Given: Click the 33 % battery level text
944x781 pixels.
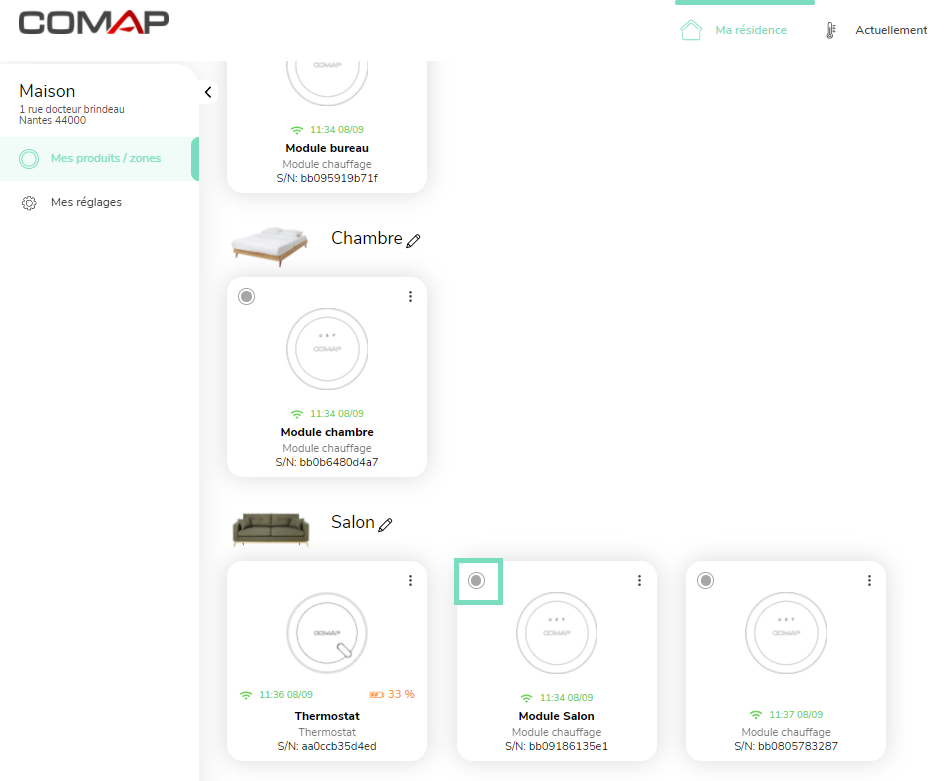Looking at the screenshot, I should point(401,694).
